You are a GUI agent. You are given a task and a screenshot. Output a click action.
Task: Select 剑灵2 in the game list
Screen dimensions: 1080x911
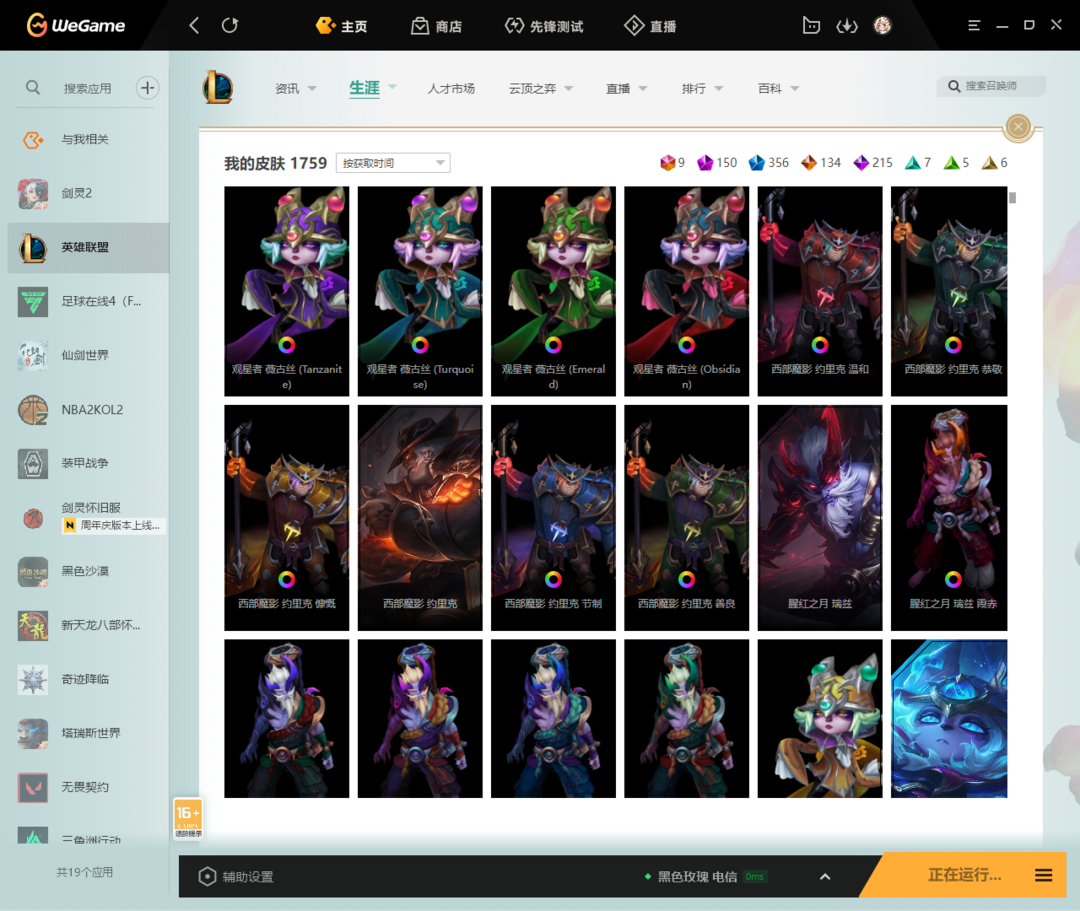[x=88, y=193]
